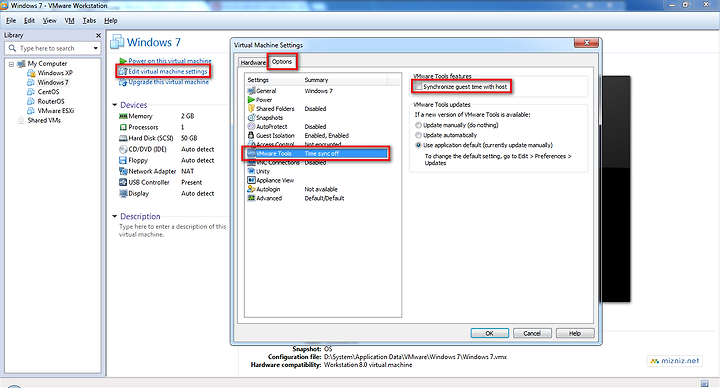The width and height of the screenshot is (720, 388).
Task: Open the Tabs menu
Action: (x=89, y=21)
